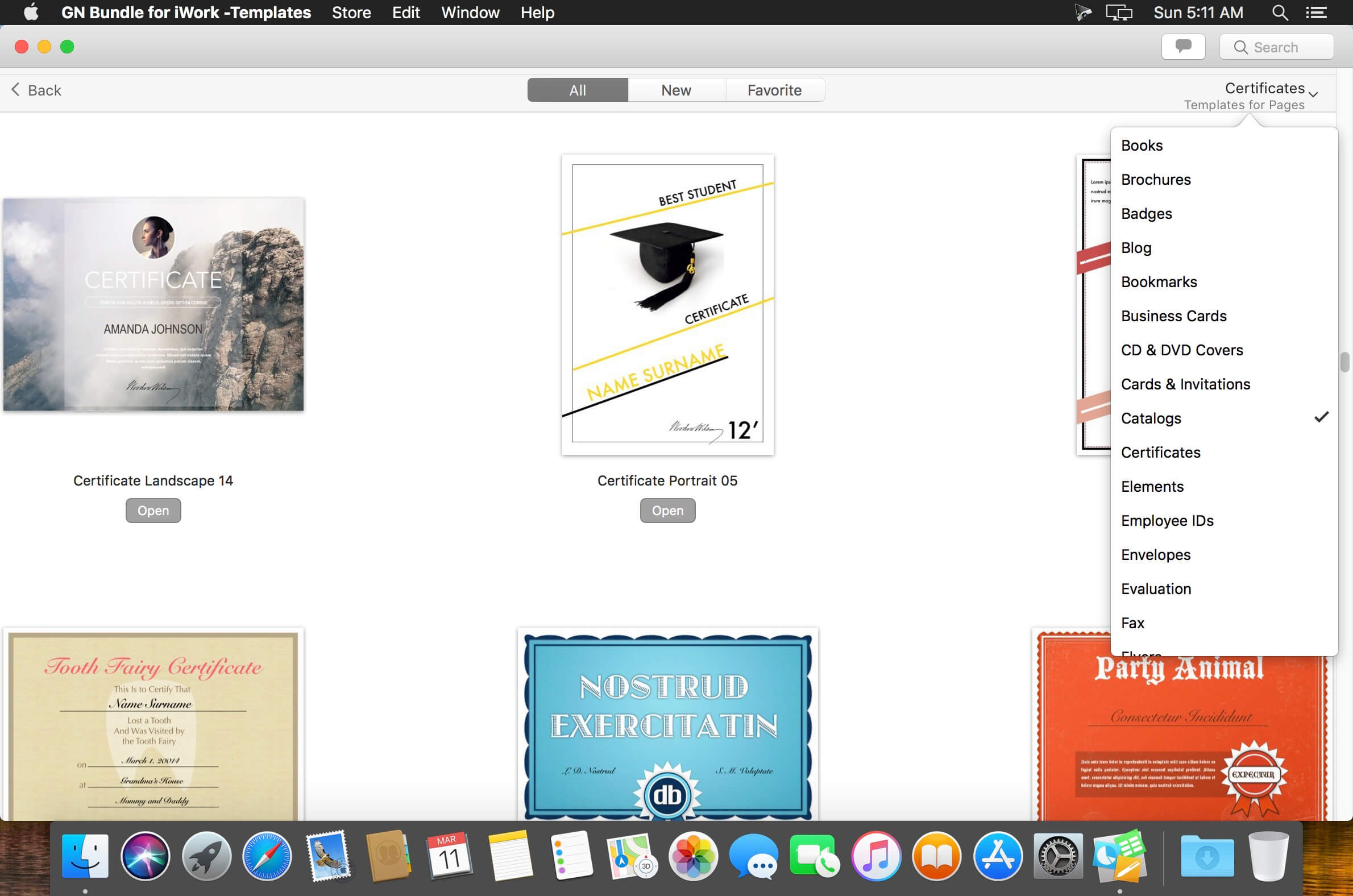Click the Search field
The image size is (1353, 896).
coord(1276,47)
